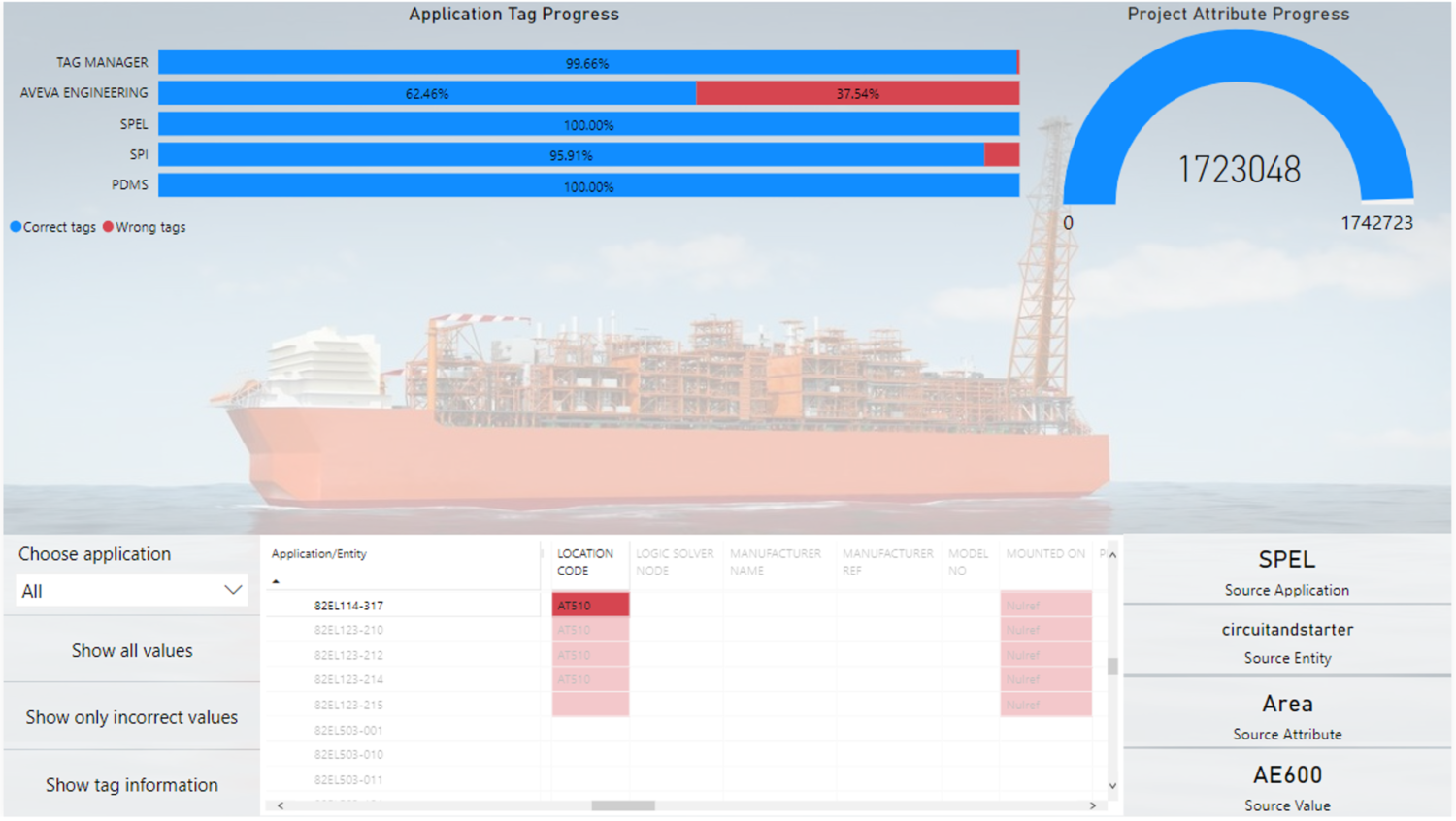Select the SPI red wrong-tags bar segment
1456x821 pixels.
[x=1001, y=155]
